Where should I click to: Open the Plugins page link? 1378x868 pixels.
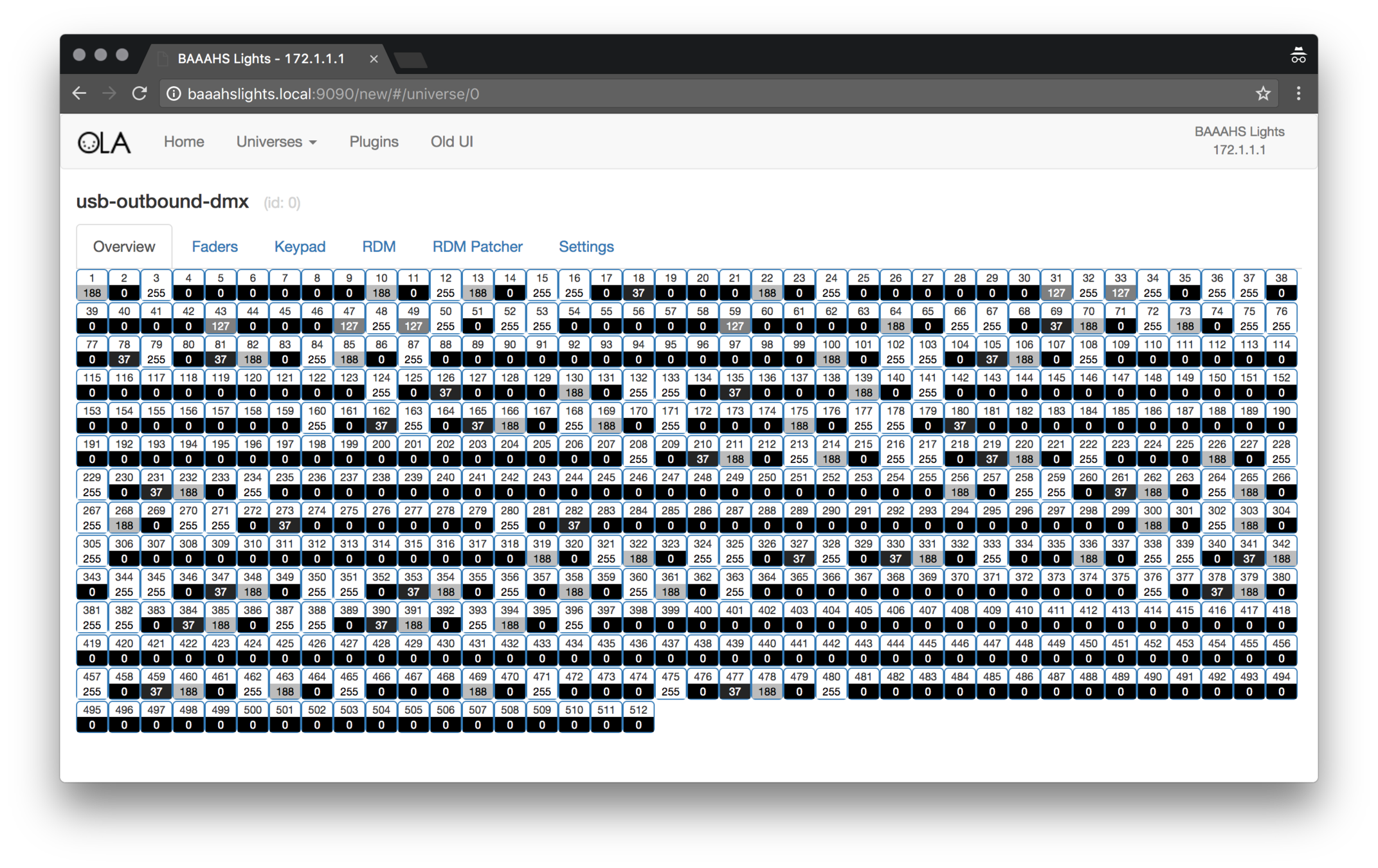(374, 141)
